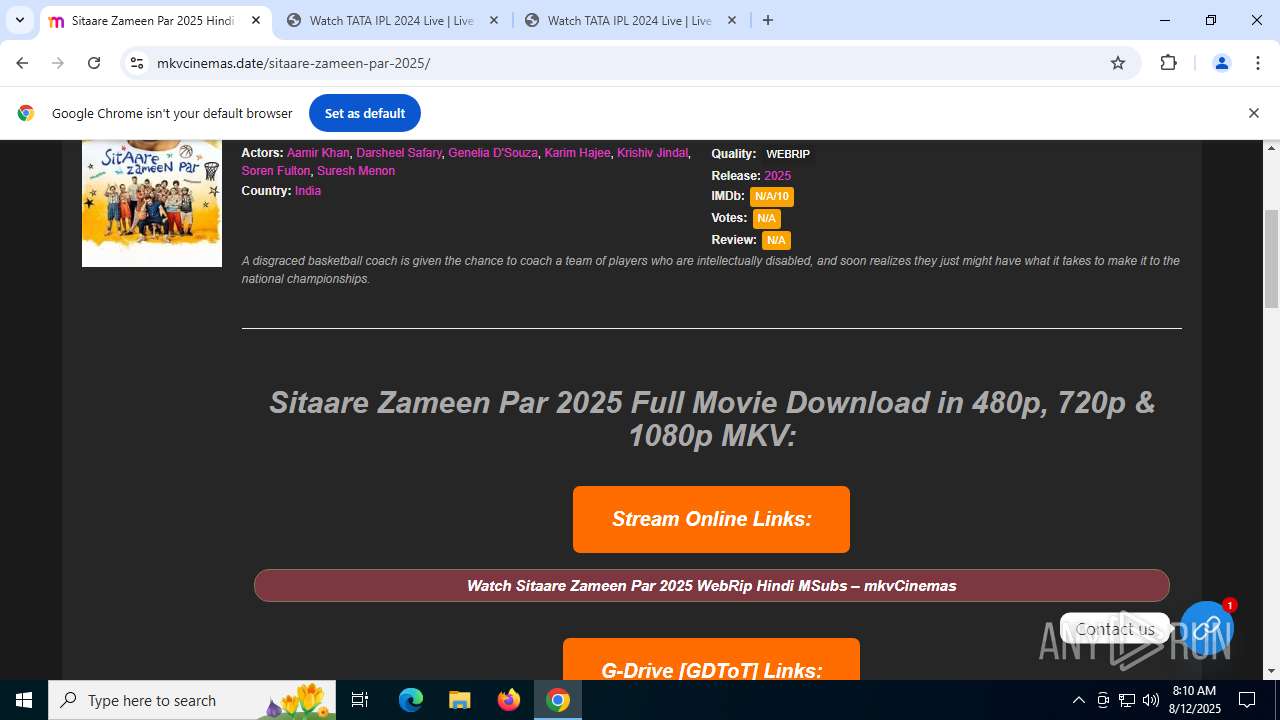Open Darsheel Safary actor link
This screenshot has height=720, width=1280.
point(399,153)
